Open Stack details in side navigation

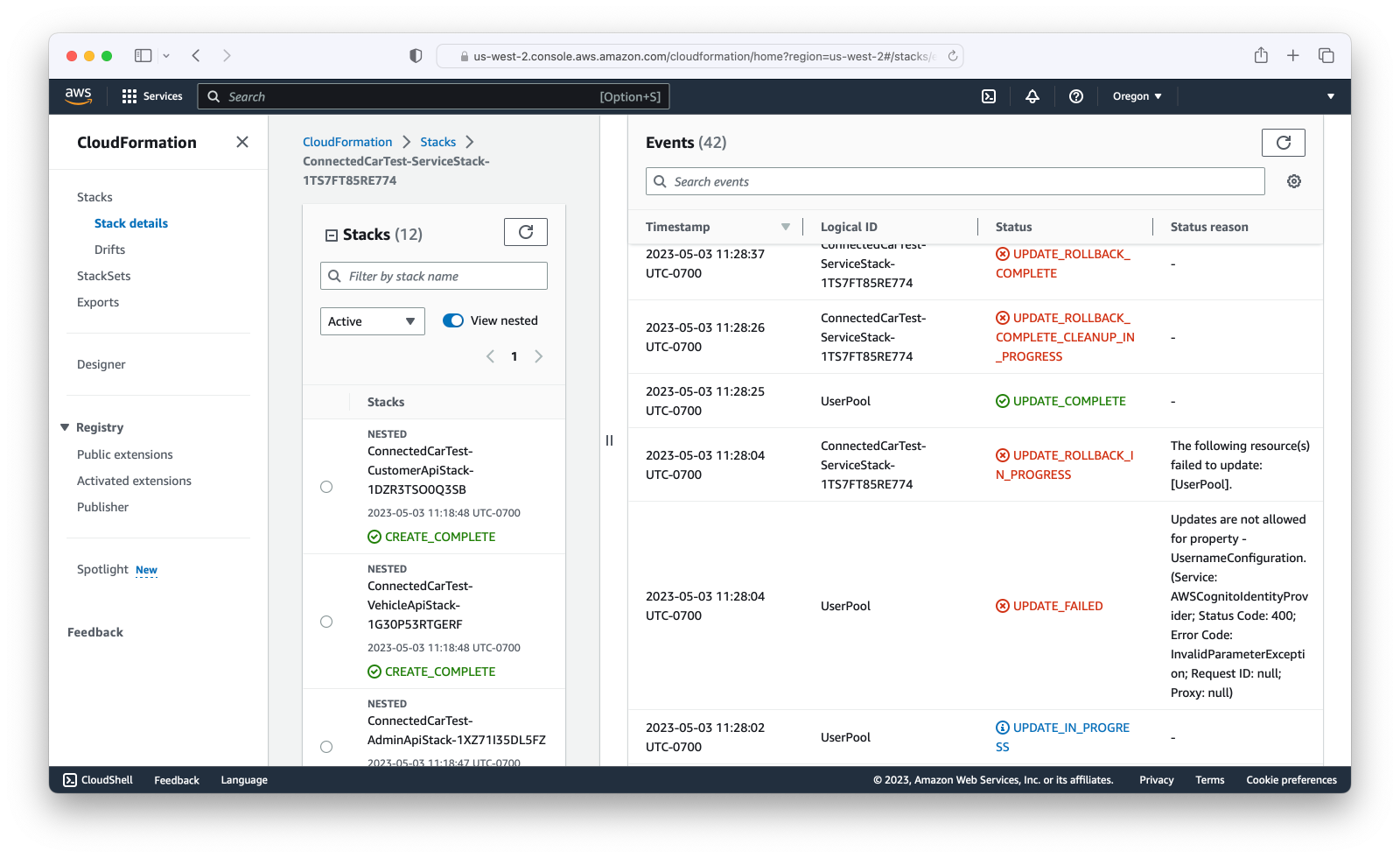[x=131, y=223]
